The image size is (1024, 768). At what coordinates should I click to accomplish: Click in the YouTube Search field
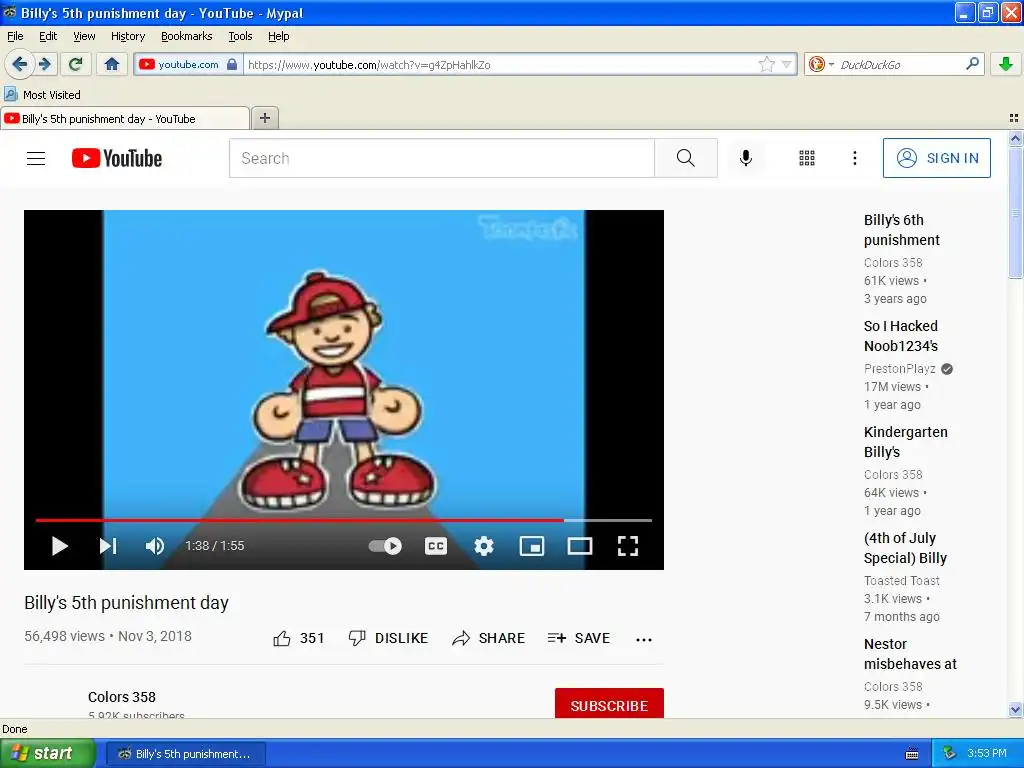click(x=441, y=158)
